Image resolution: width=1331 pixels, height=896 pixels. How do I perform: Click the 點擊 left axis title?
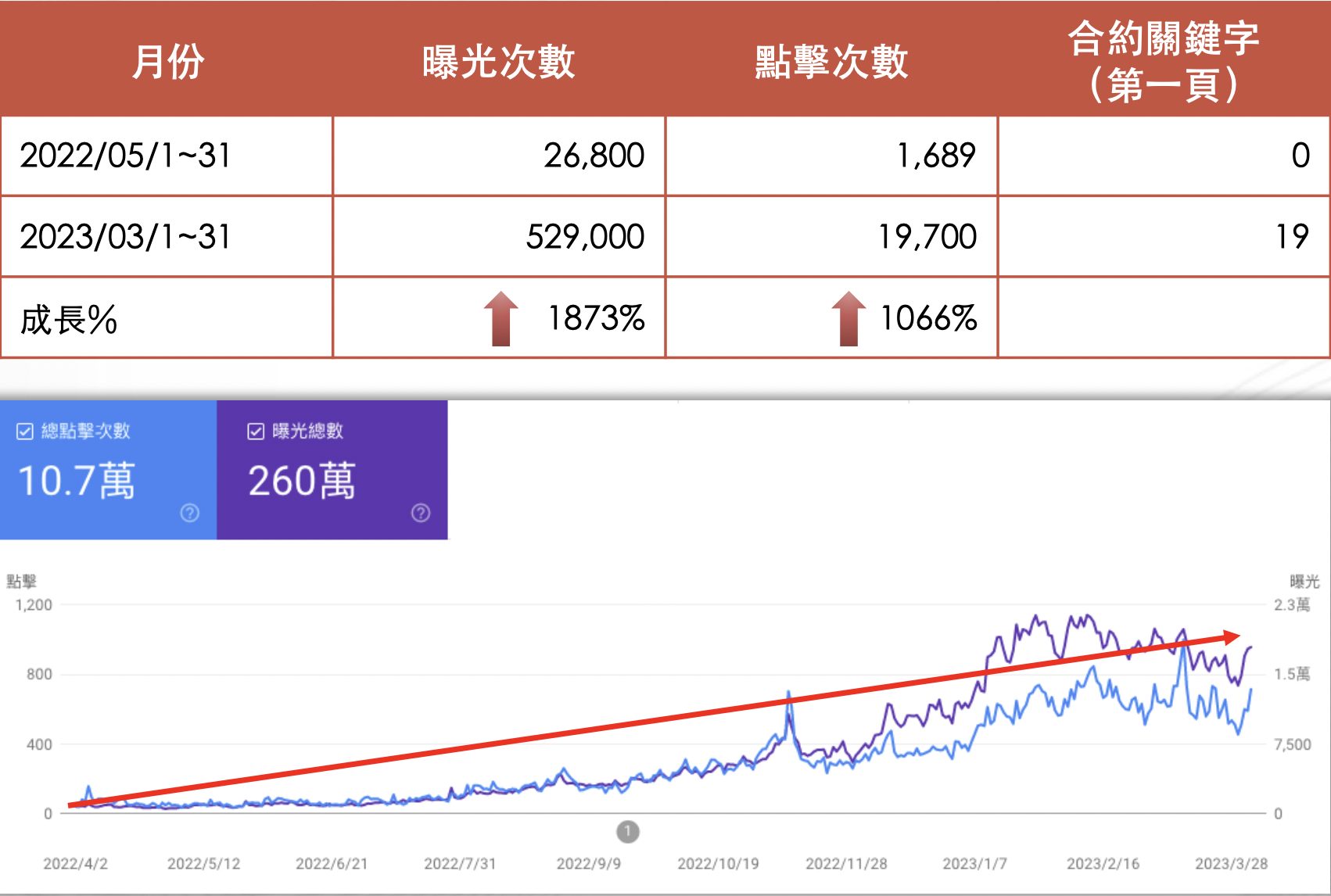click(21, 581)
